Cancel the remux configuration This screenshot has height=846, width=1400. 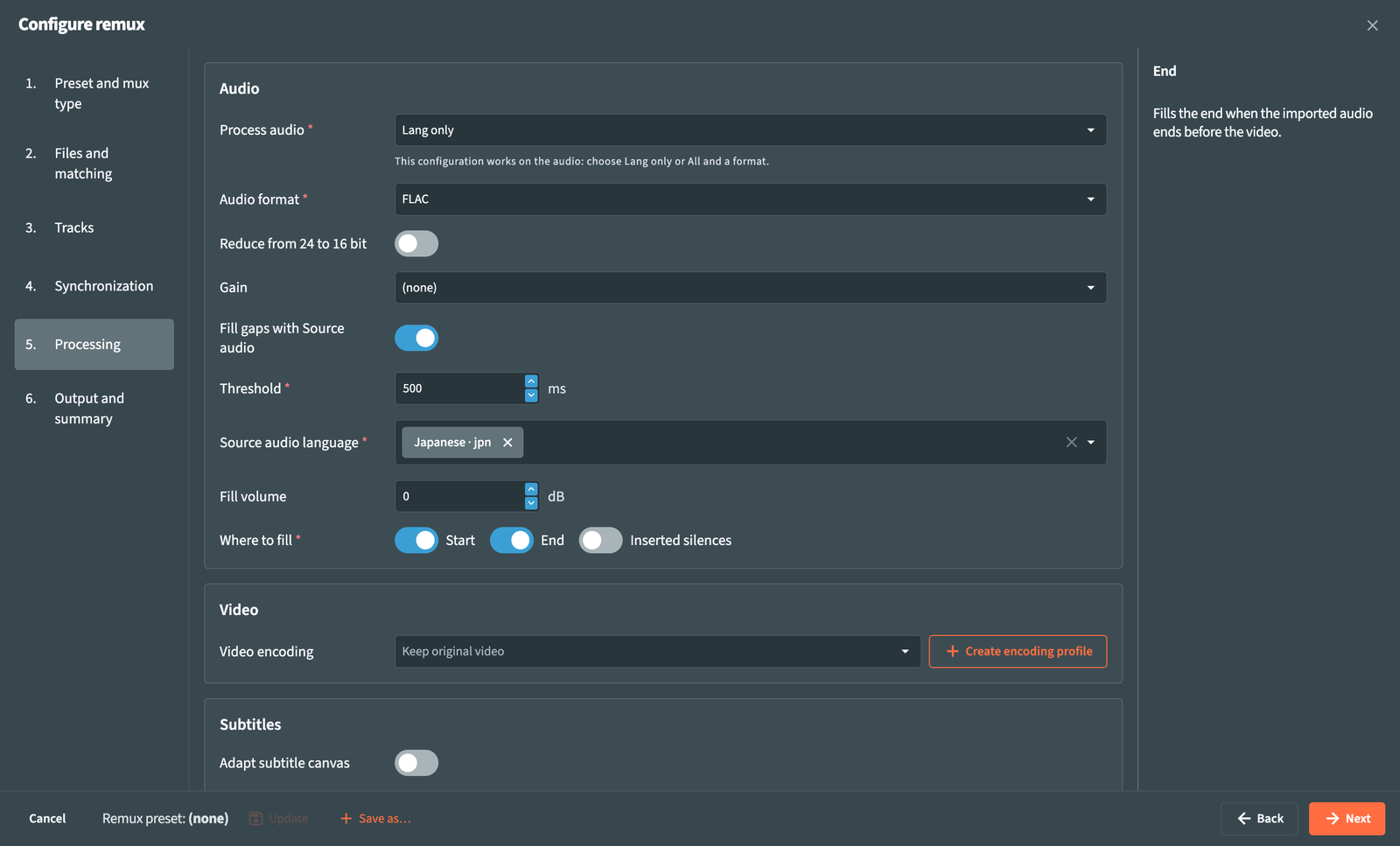coord(47,818)
